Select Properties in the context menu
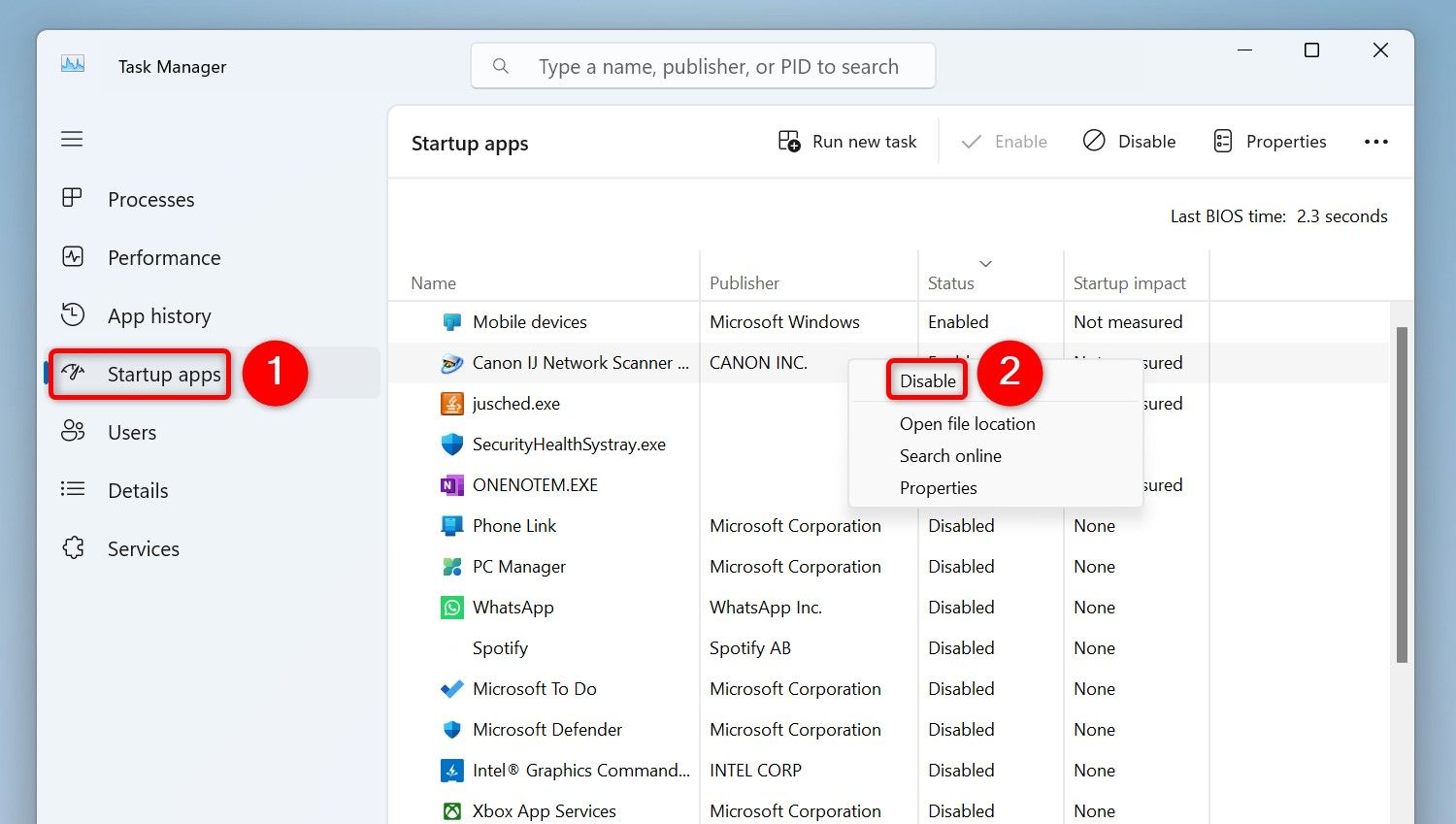 coord(938,488)
